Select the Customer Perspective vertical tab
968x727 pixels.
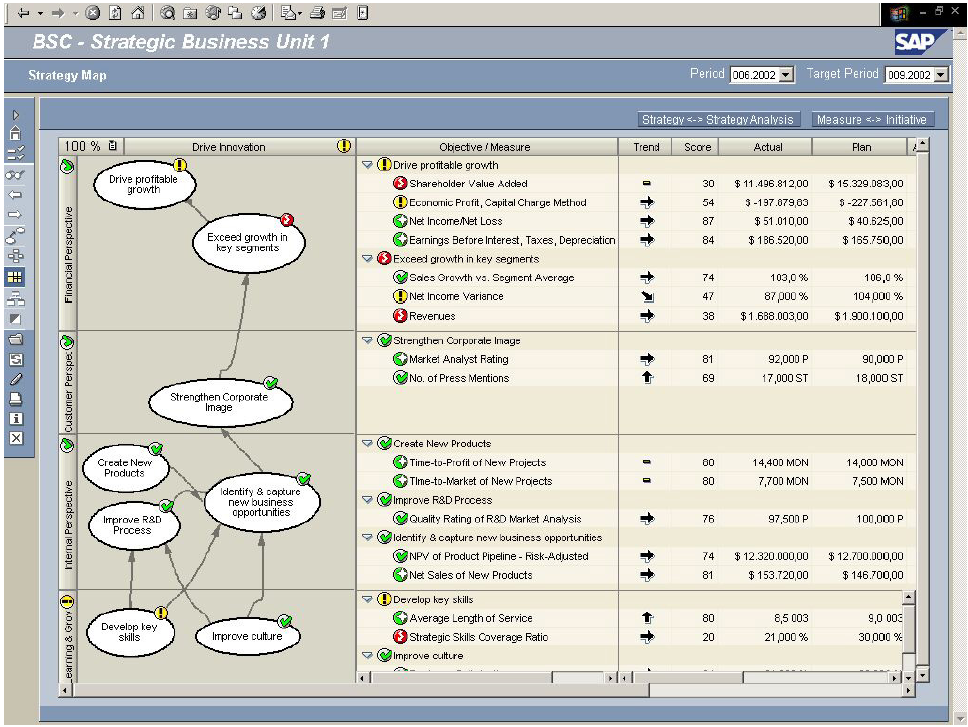tap(67, 383)
